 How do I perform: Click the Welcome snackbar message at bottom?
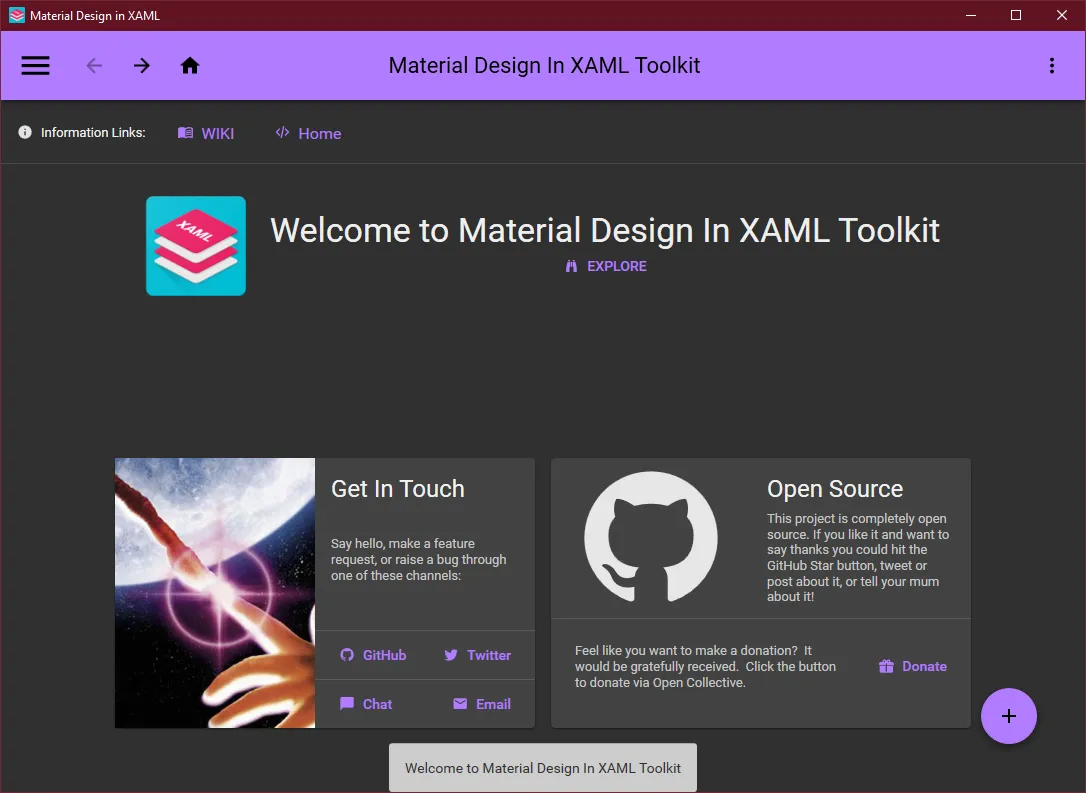click(x=543, y=768)
